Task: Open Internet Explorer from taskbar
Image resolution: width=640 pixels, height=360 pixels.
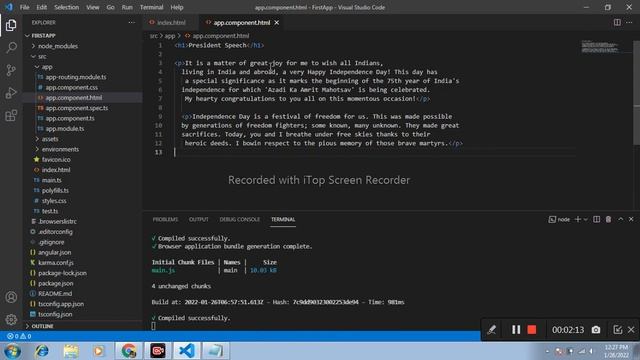Action: point(42,351)
